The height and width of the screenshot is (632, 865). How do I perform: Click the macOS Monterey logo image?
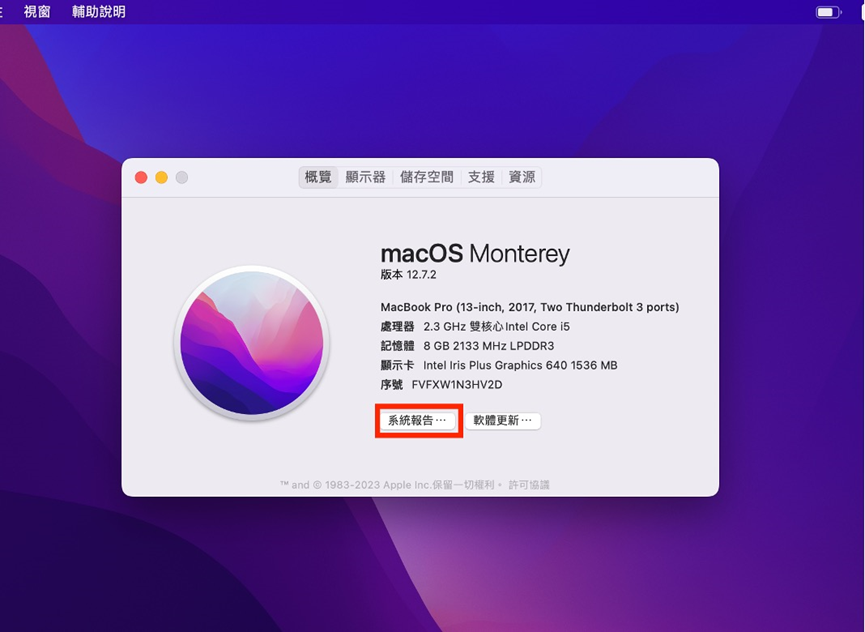pyautogui.click(x=252, y=342)
